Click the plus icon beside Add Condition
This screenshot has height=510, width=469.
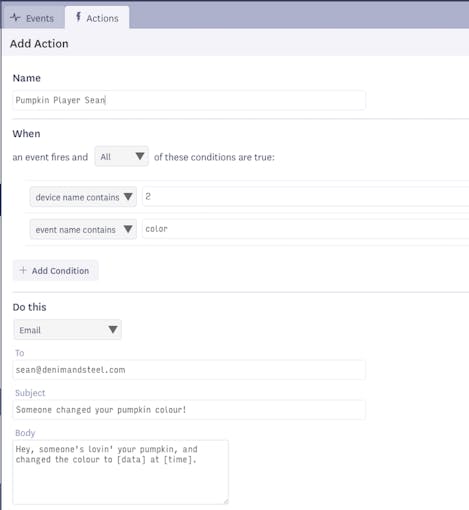click(23, 270)
